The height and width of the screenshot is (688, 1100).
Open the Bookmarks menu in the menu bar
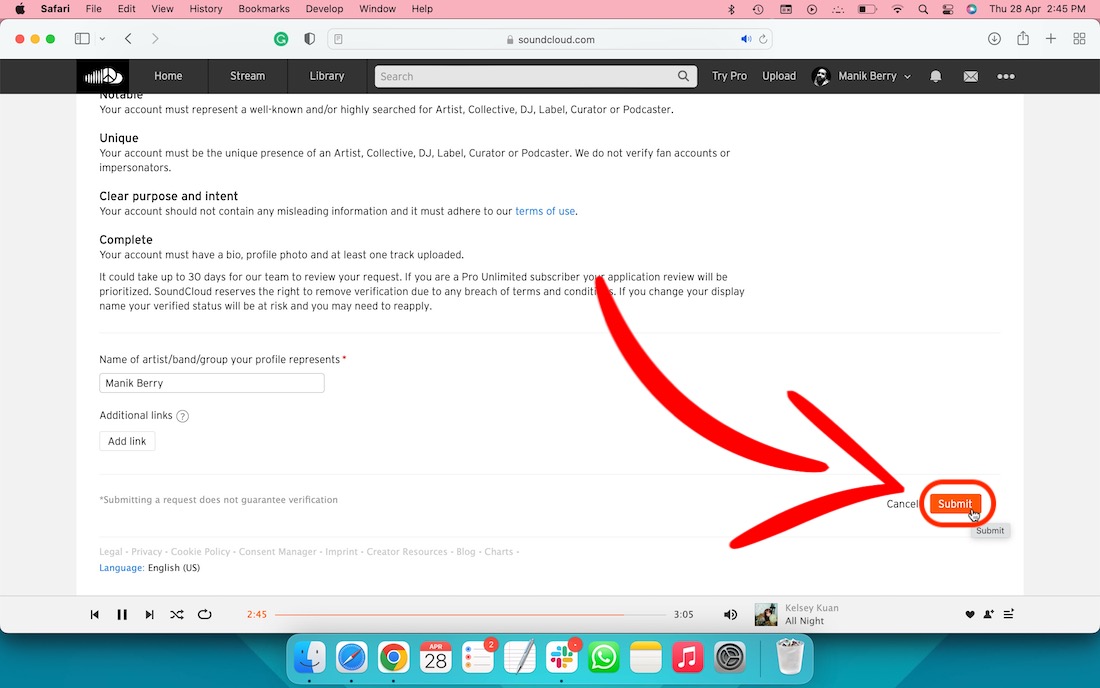[x=263, y=9]
